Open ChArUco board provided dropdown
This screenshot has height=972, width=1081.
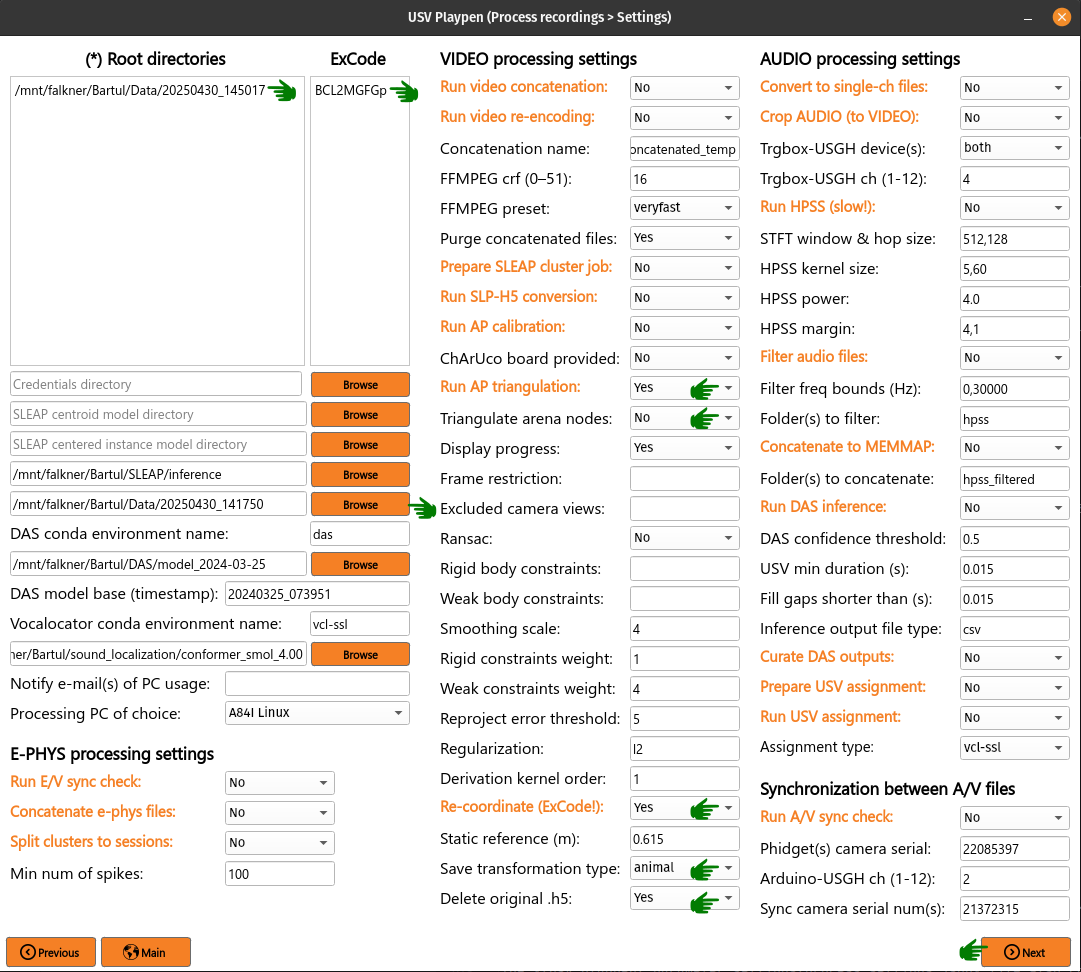click(x=684, y=358)
